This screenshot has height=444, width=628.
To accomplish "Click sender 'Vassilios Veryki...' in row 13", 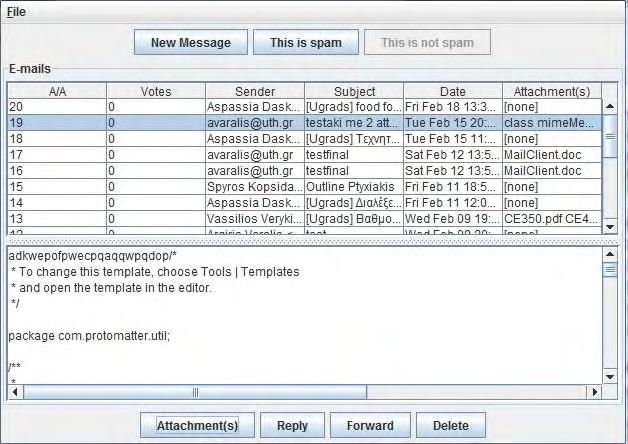I will click(x=255, y=219).
